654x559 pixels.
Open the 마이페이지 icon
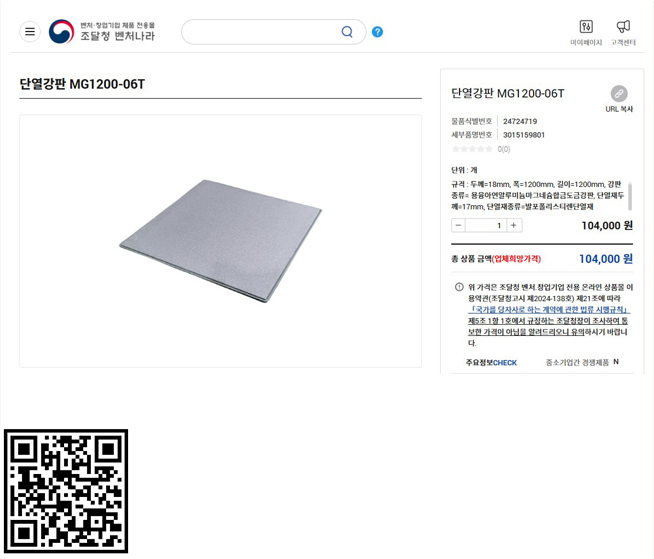pos(586,27)
